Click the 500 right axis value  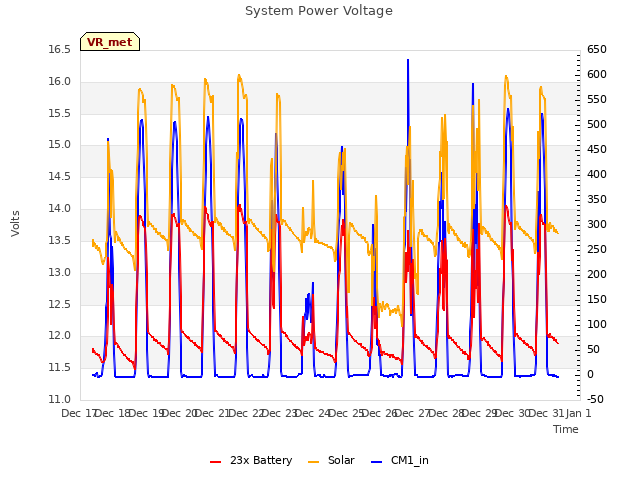pyautogui.click(x=597, y=124)
